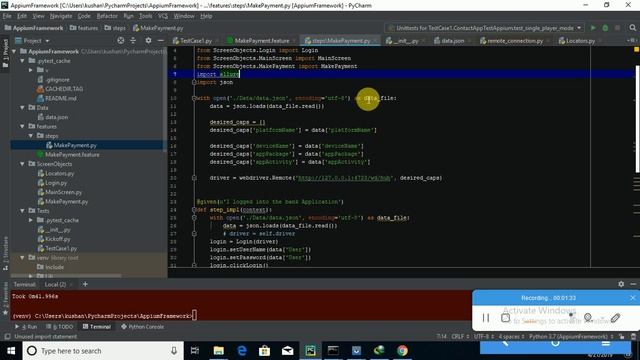640x360 pixels.
Task: Click the yellow inspection indicator above the editor scrollbar
Action: tap(636, 49)
